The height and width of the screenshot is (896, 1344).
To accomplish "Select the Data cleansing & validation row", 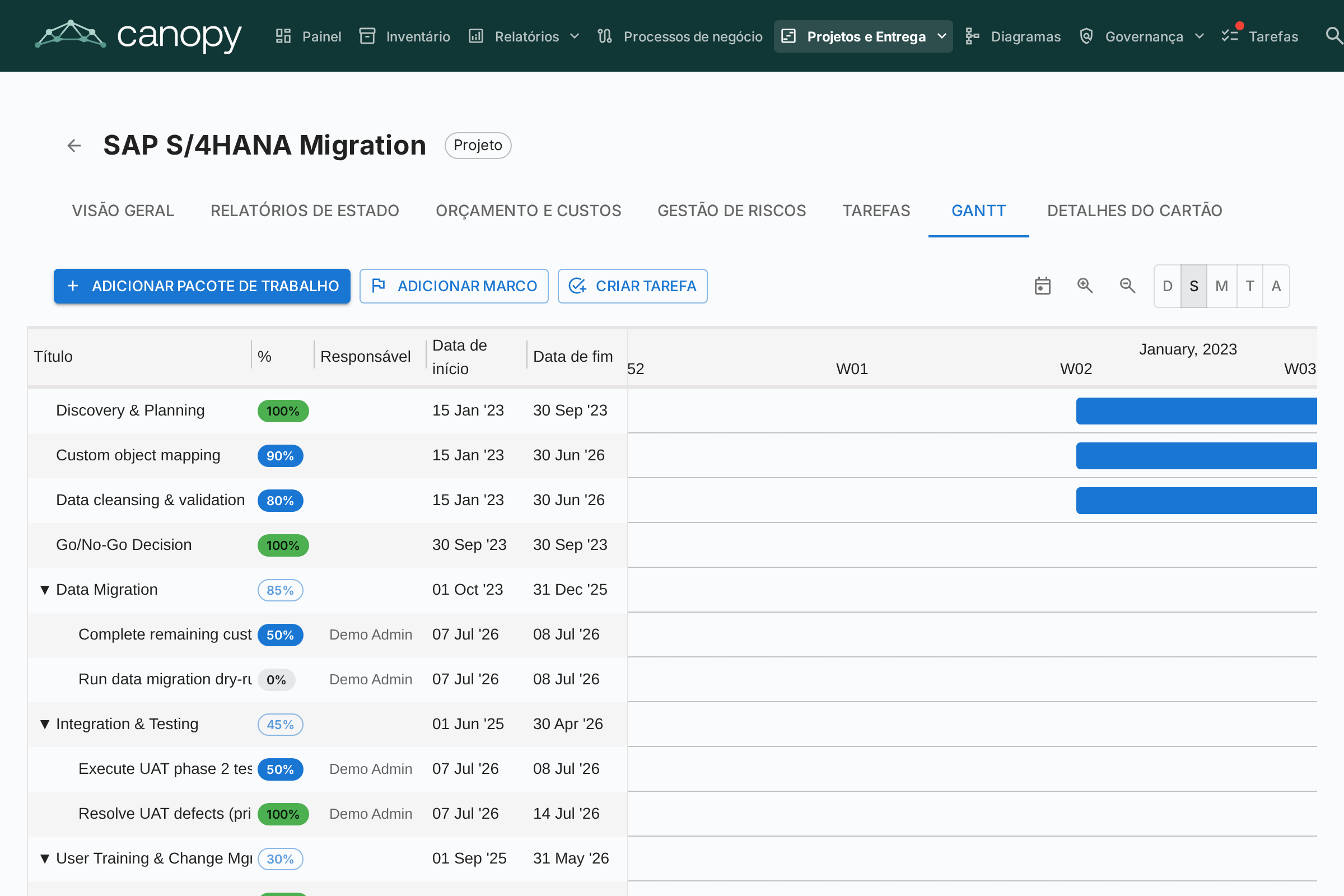I will 328,501.
